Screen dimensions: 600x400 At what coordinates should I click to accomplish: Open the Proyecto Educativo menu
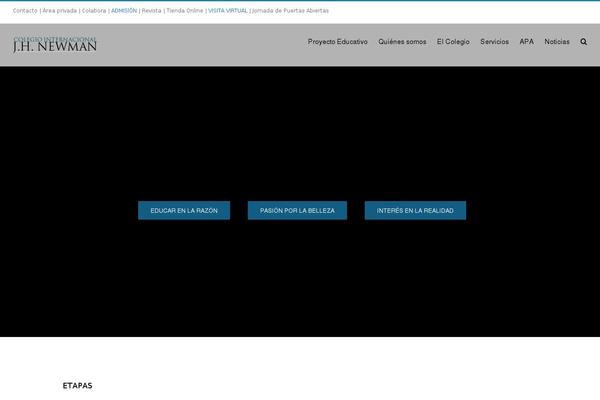(x=338, y=42)
